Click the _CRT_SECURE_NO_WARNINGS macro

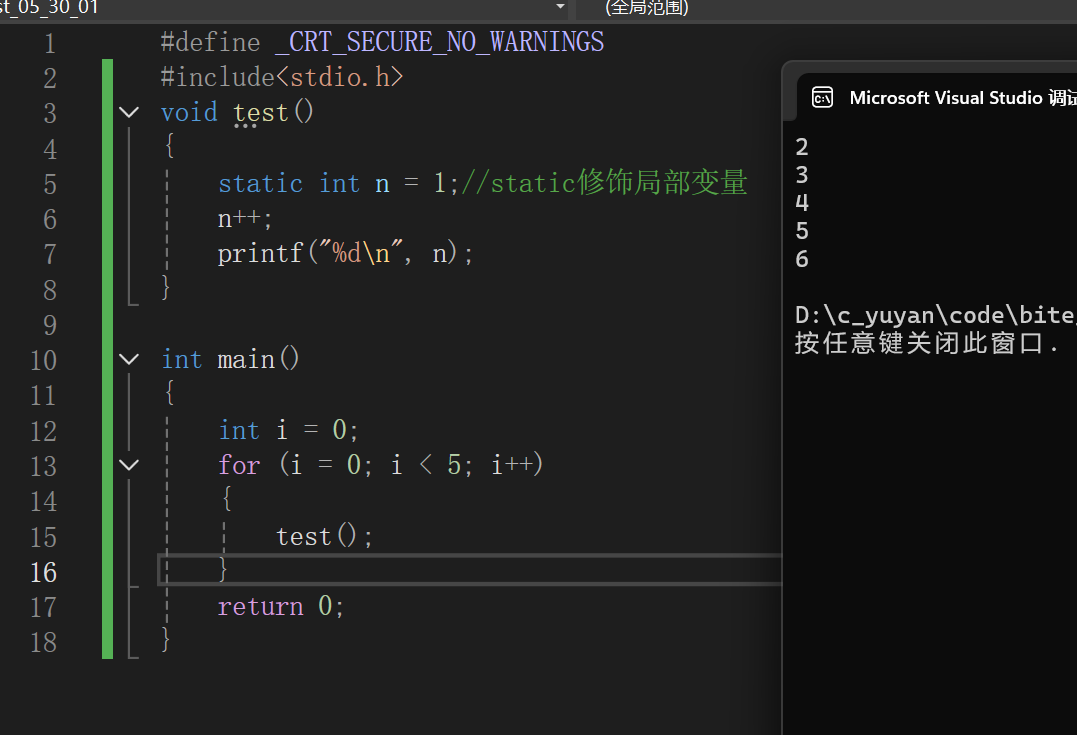[440, 43]
